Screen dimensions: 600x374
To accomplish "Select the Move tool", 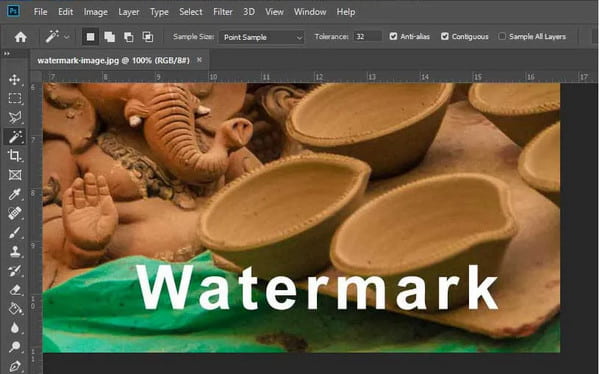I will tap(15, 80).
